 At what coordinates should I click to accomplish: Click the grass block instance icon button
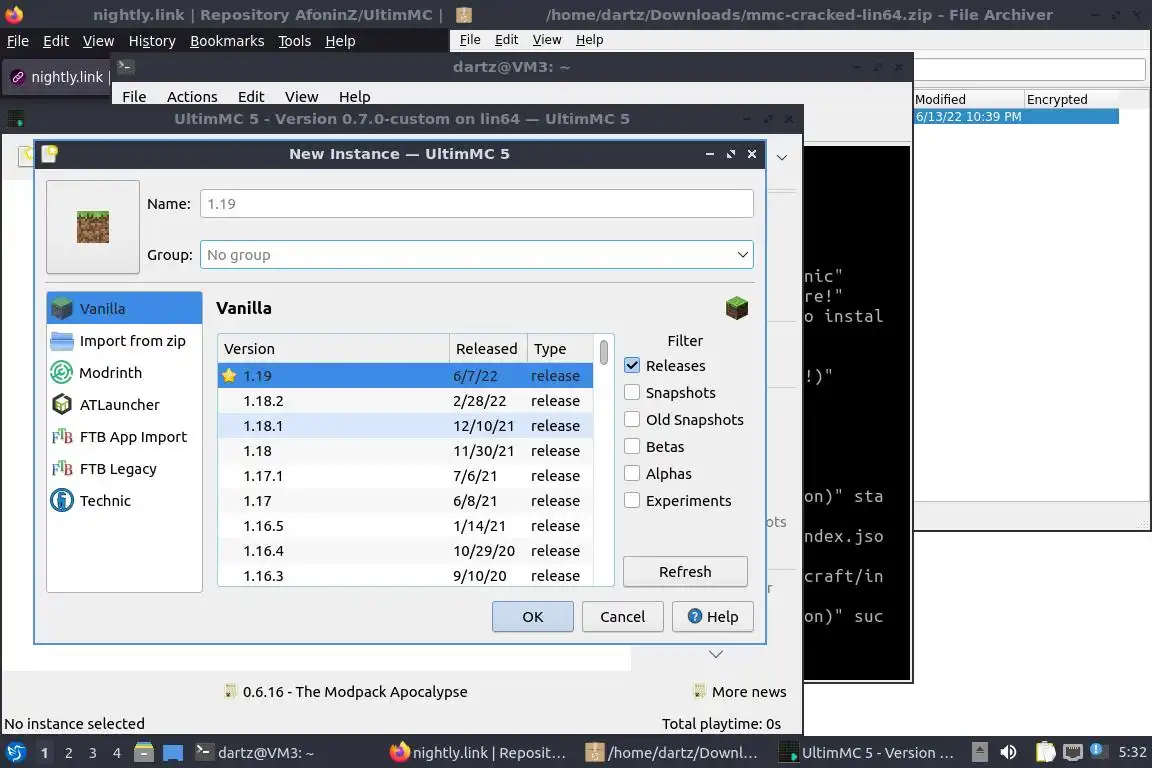click(x=93, y=227)
